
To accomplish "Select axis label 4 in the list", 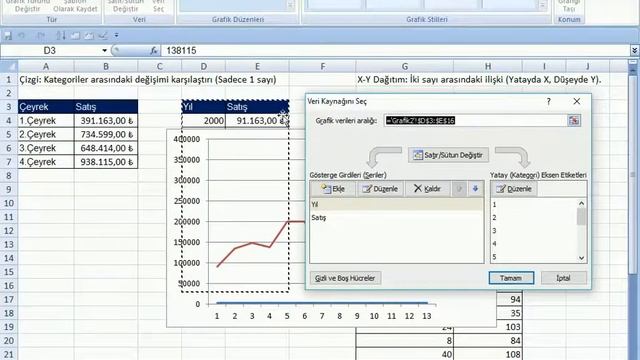I will click(534, 244).
